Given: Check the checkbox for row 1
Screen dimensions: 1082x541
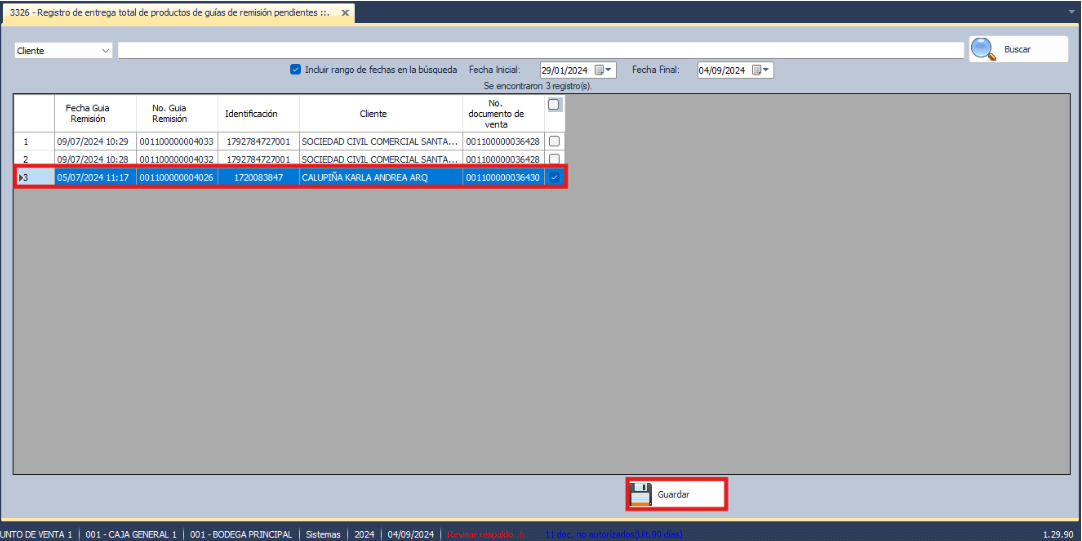Looking at the screenshot, I should (554, 141).
